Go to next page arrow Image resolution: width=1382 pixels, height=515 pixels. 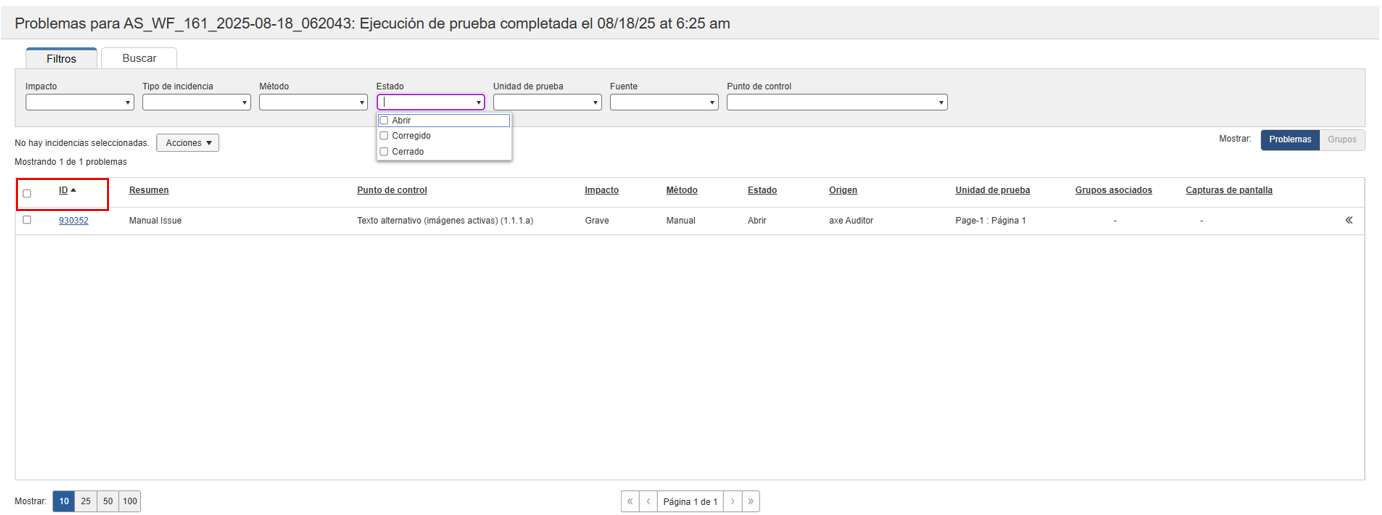click(x=732, y=501)
